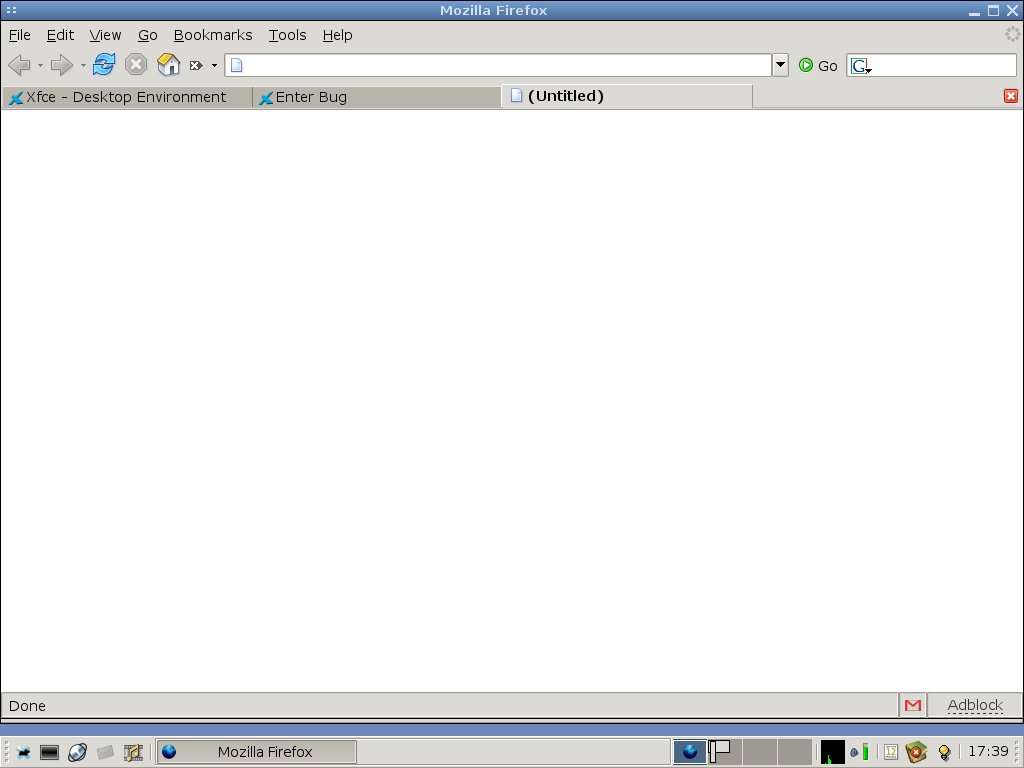The width and height of the screenshot is (1024, 768).
Task: Launch the terminal from the Xfce panel
Action: click(50, 752)
